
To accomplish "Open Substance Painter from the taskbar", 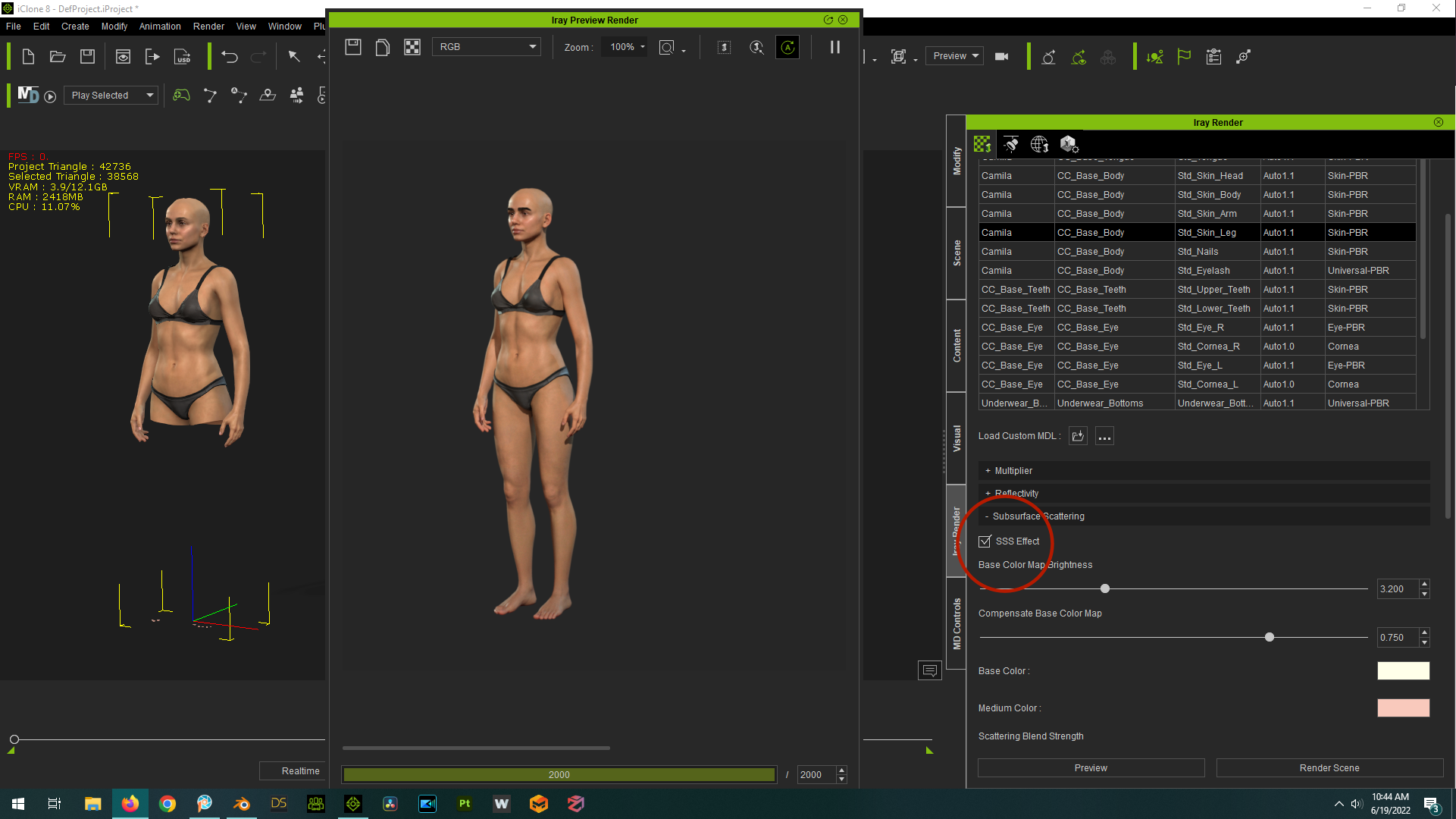I will [x=465, y=803].
